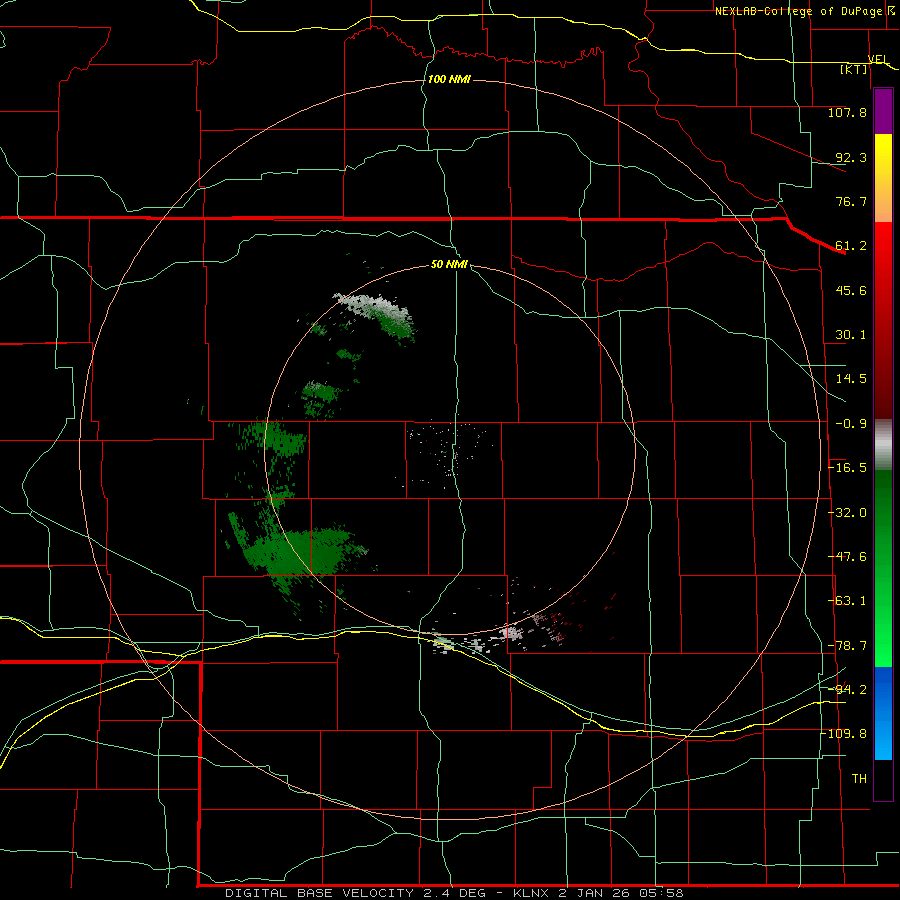This screenshot has width=900, height=900.
Task: Click DIGITAL BASE VELOCITY in the caption
Action: point(319,893)
